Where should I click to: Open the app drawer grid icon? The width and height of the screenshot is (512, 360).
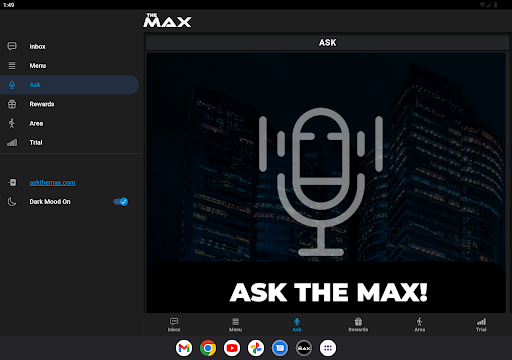(328, 348)
